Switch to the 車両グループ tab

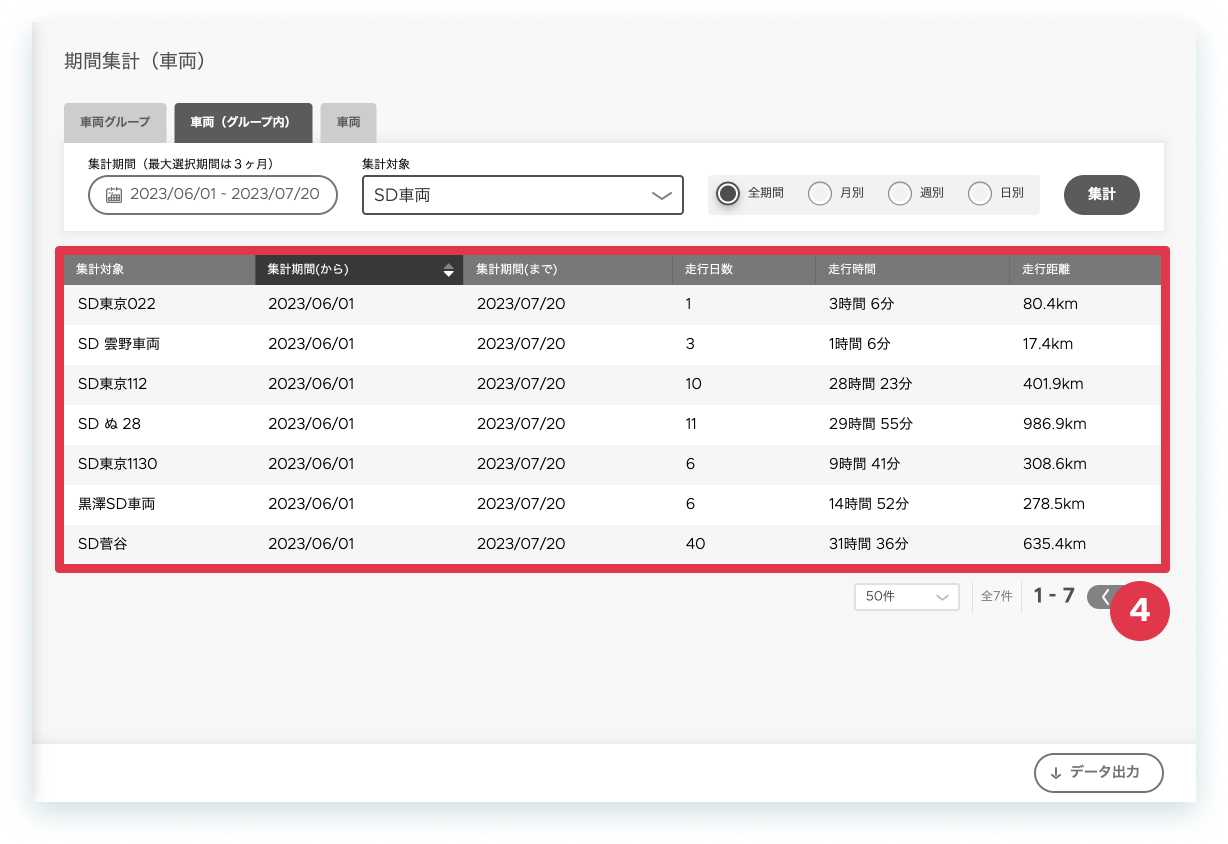tap(115, 122)
